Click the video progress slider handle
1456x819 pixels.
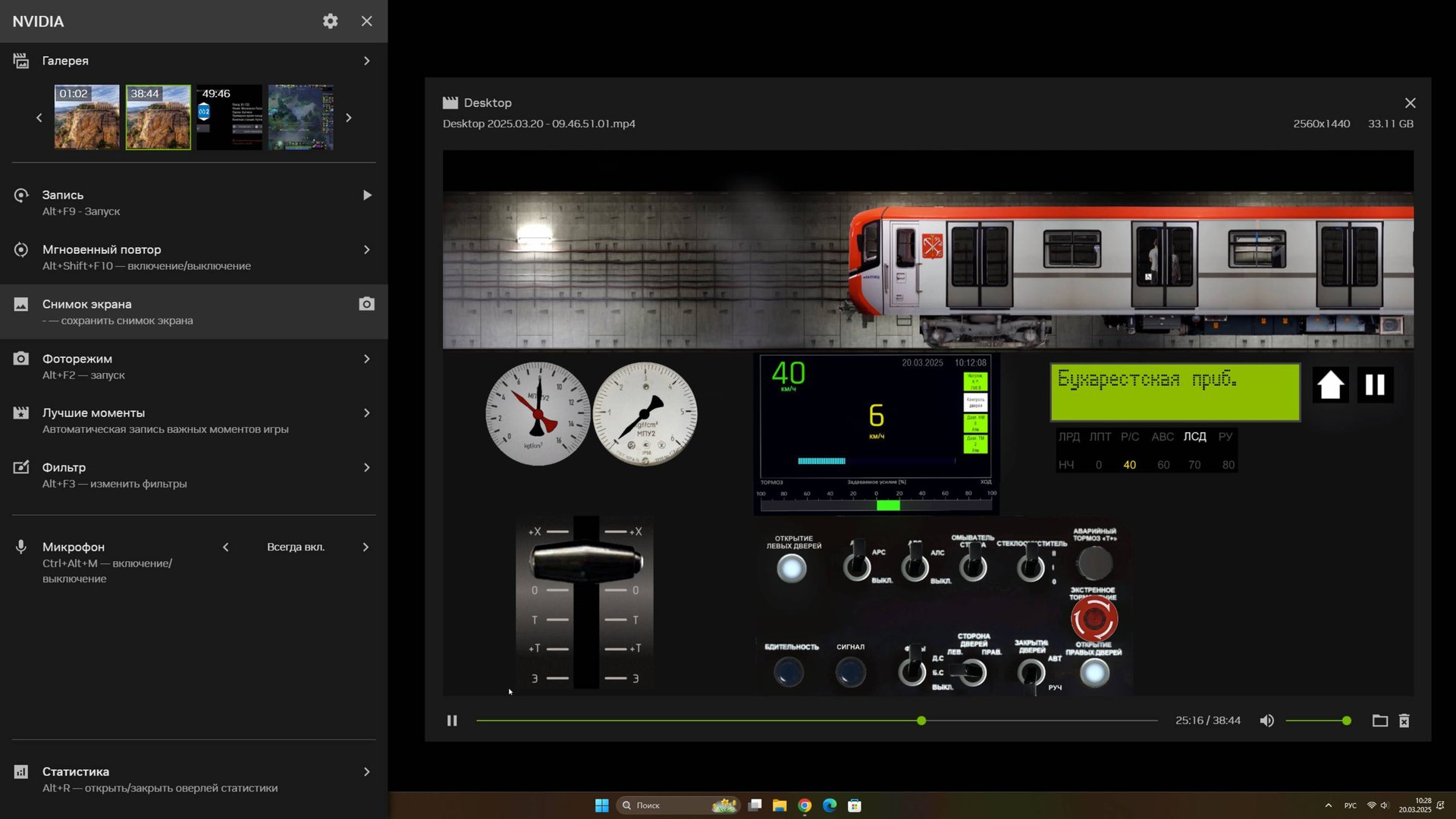pos(921,720)
